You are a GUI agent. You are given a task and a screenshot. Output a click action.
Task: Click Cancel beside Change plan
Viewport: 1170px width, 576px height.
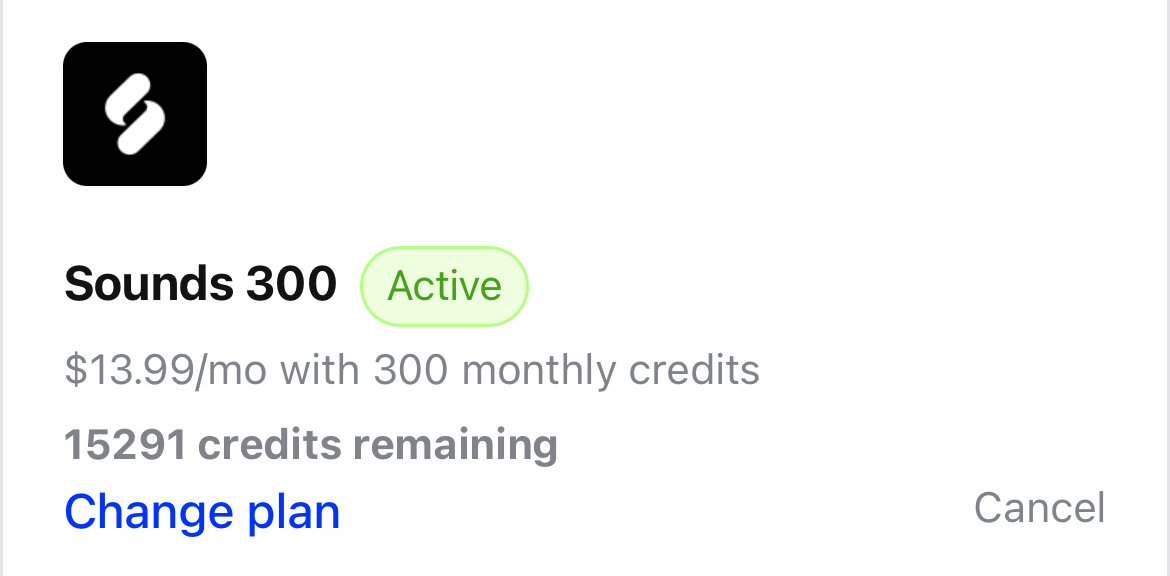tap(1039, 508)
